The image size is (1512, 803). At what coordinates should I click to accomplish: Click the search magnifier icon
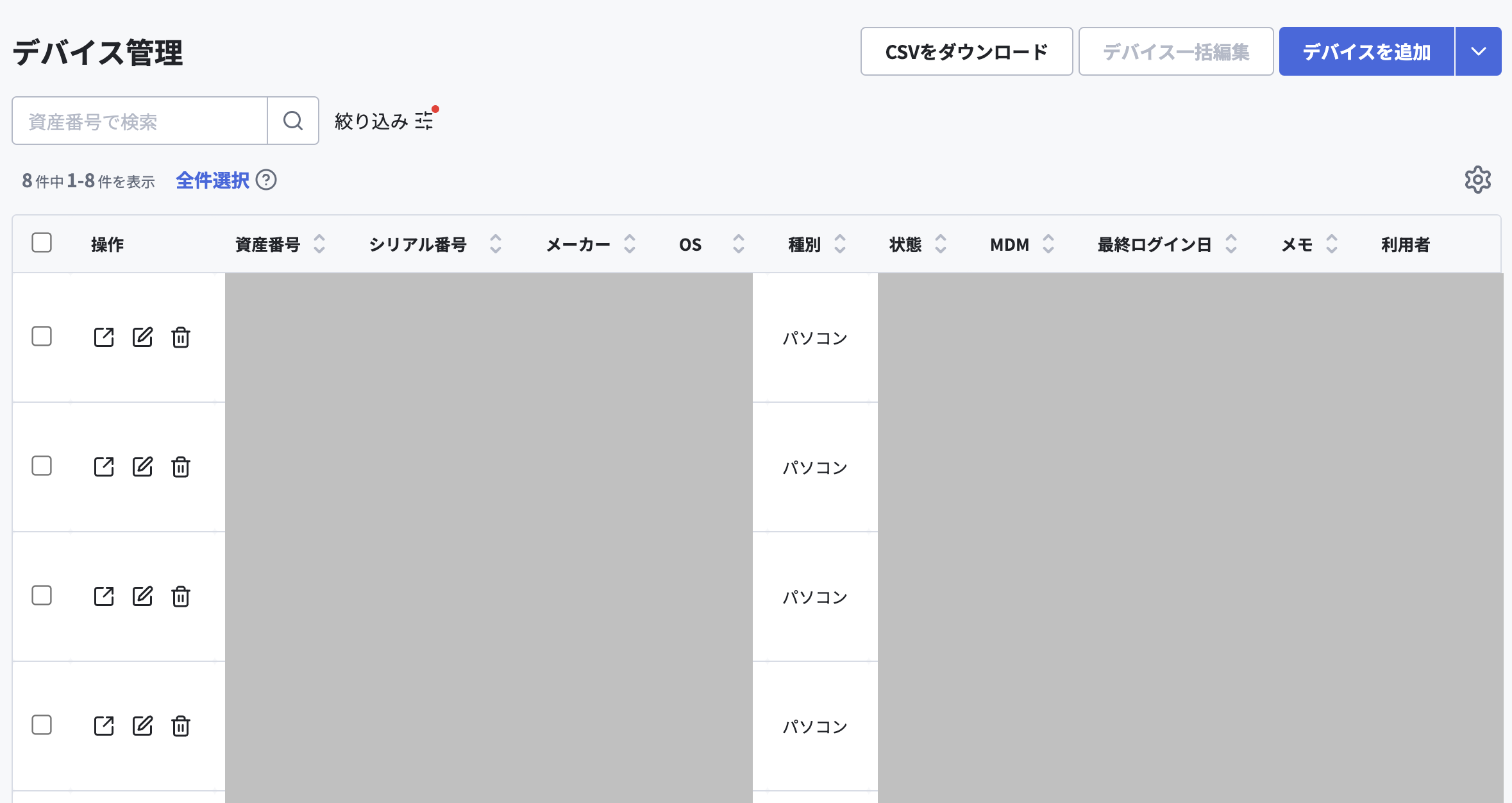click(x=293, y=121)
